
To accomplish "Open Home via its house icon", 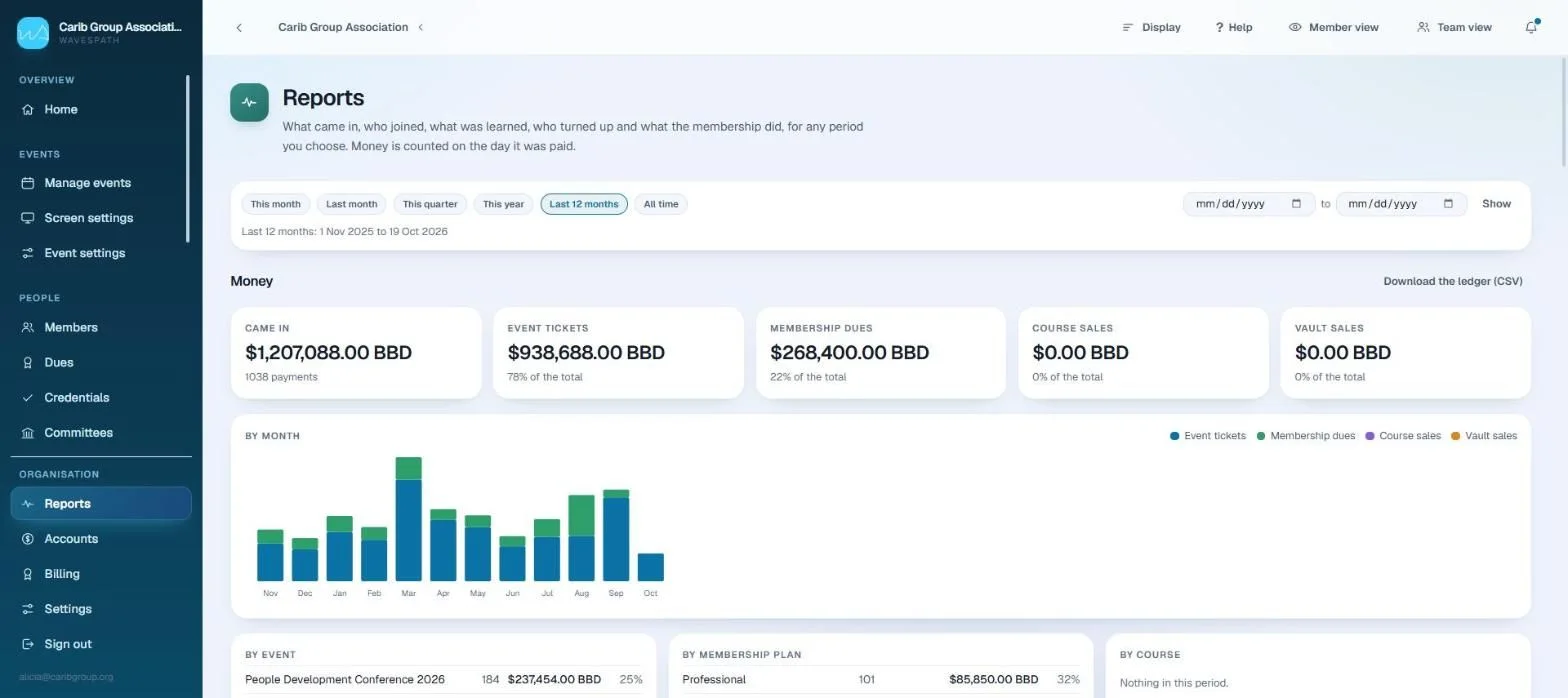I will [28, 110].
